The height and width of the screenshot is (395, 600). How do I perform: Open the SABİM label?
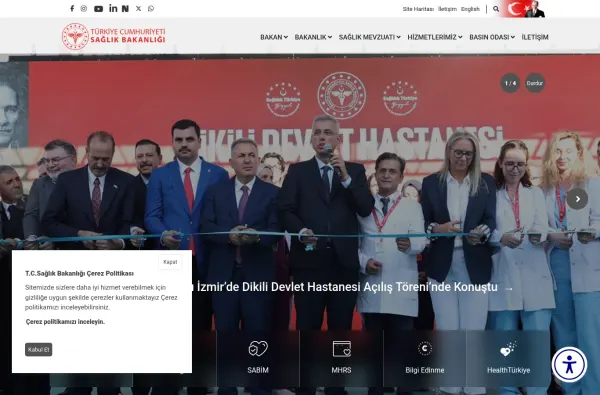click(x=258, y=370)
